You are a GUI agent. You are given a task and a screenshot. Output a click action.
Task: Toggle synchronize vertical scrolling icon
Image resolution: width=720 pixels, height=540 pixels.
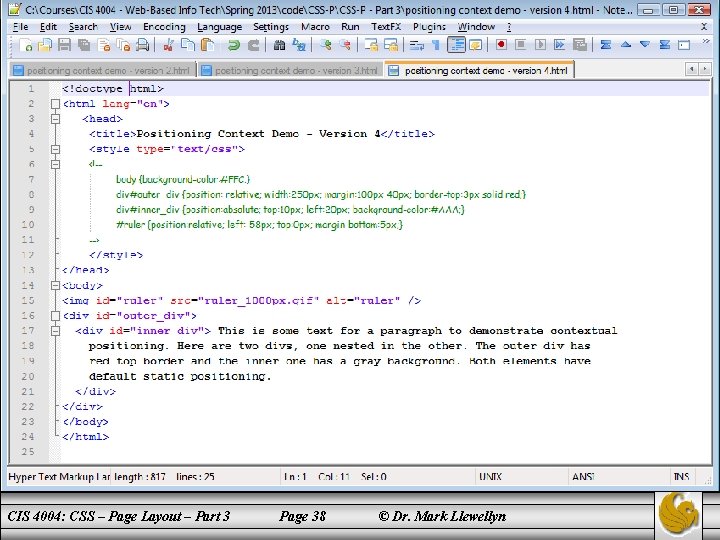point(371,45)
